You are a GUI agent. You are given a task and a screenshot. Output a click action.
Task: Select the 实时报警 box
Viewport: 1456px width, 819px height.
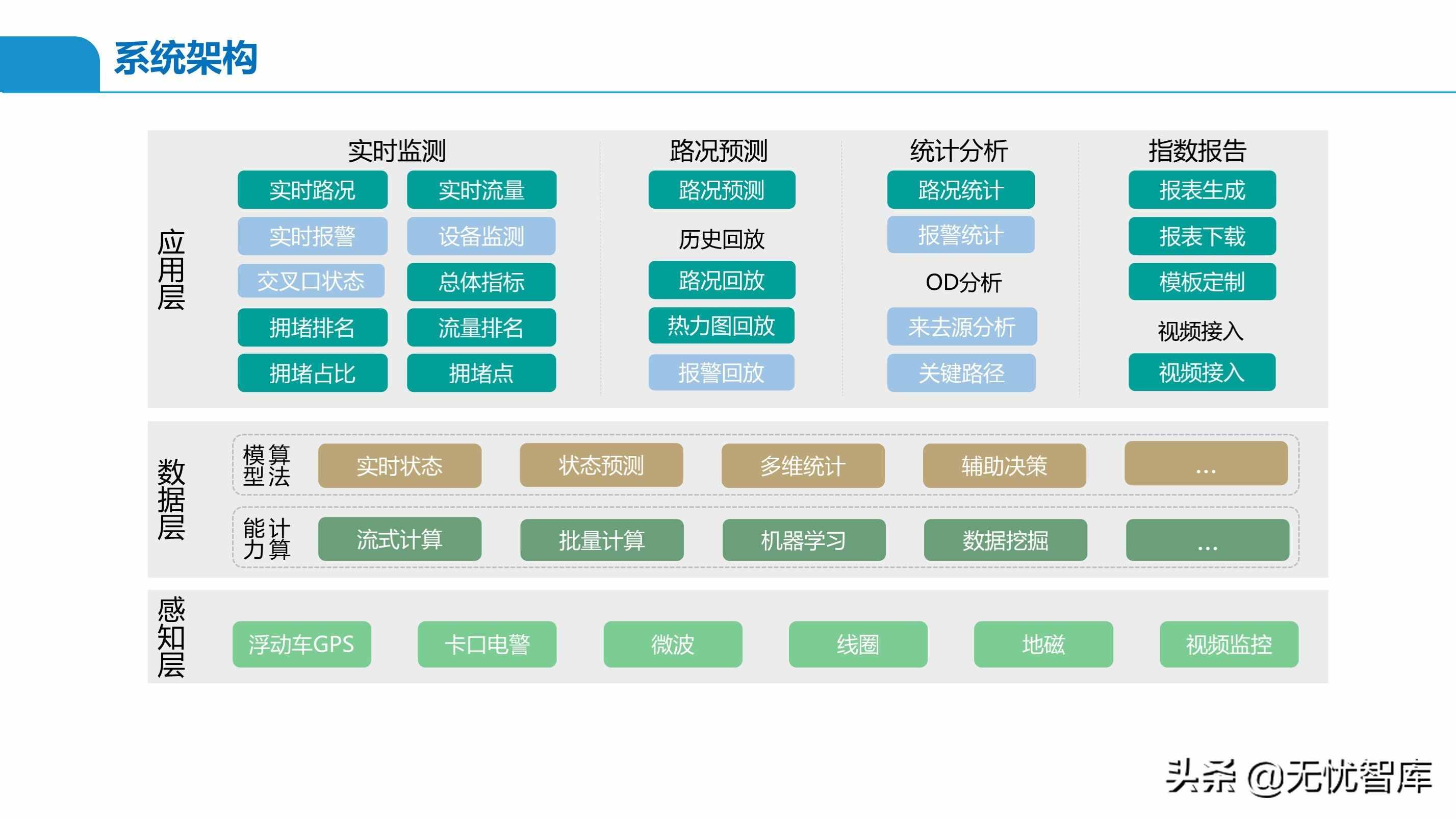(313, 236)
